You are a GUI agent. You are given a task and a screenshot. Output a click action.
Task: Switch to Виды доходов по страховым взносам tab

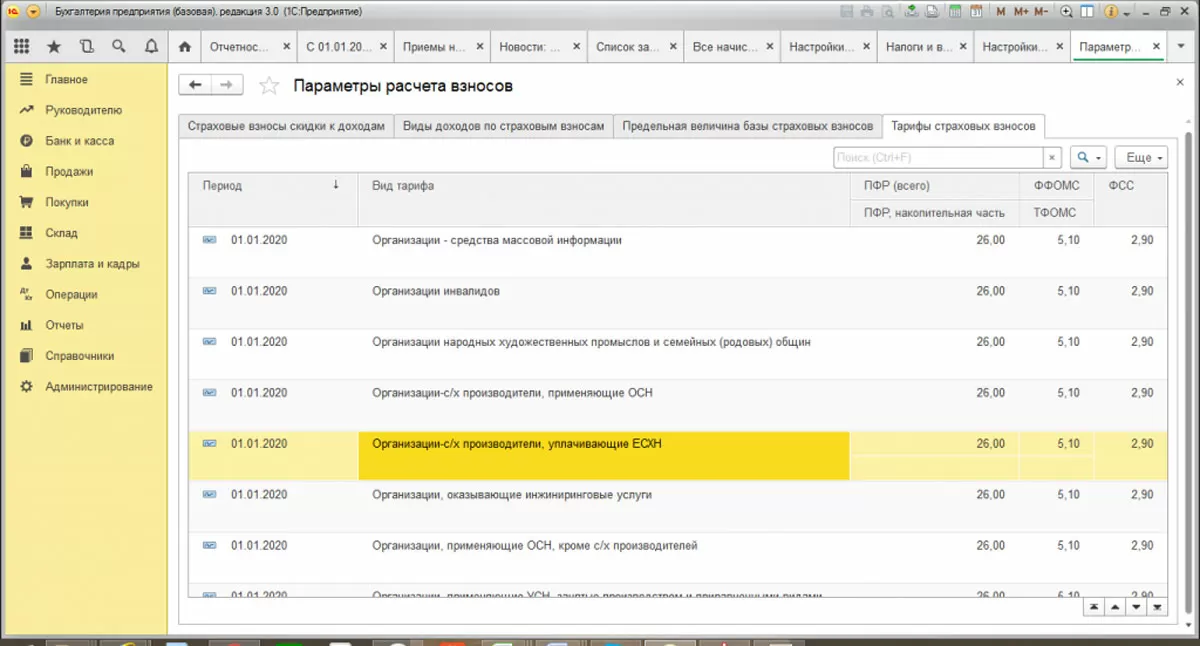504,127
